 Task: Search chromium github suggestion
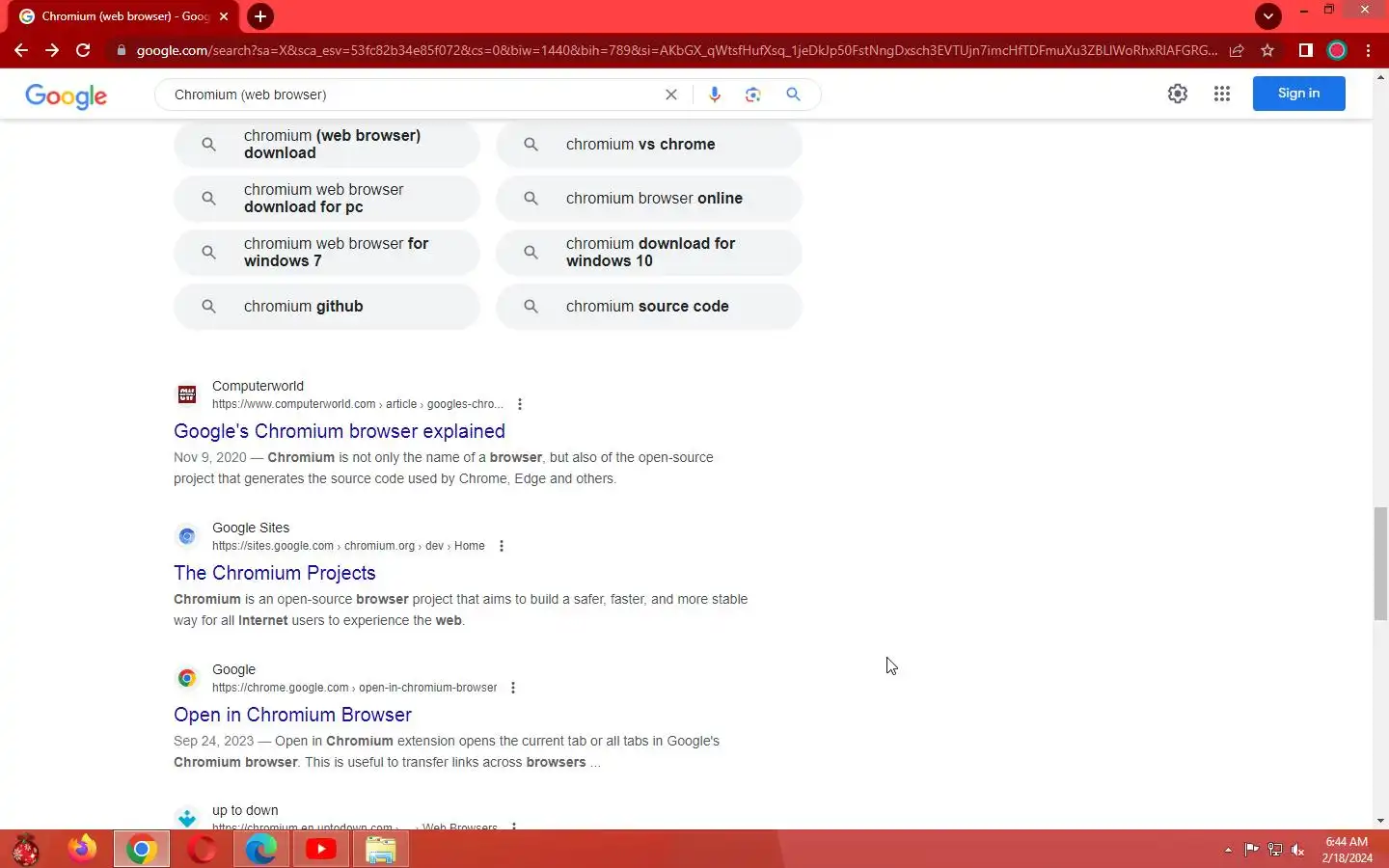[326, 307]
